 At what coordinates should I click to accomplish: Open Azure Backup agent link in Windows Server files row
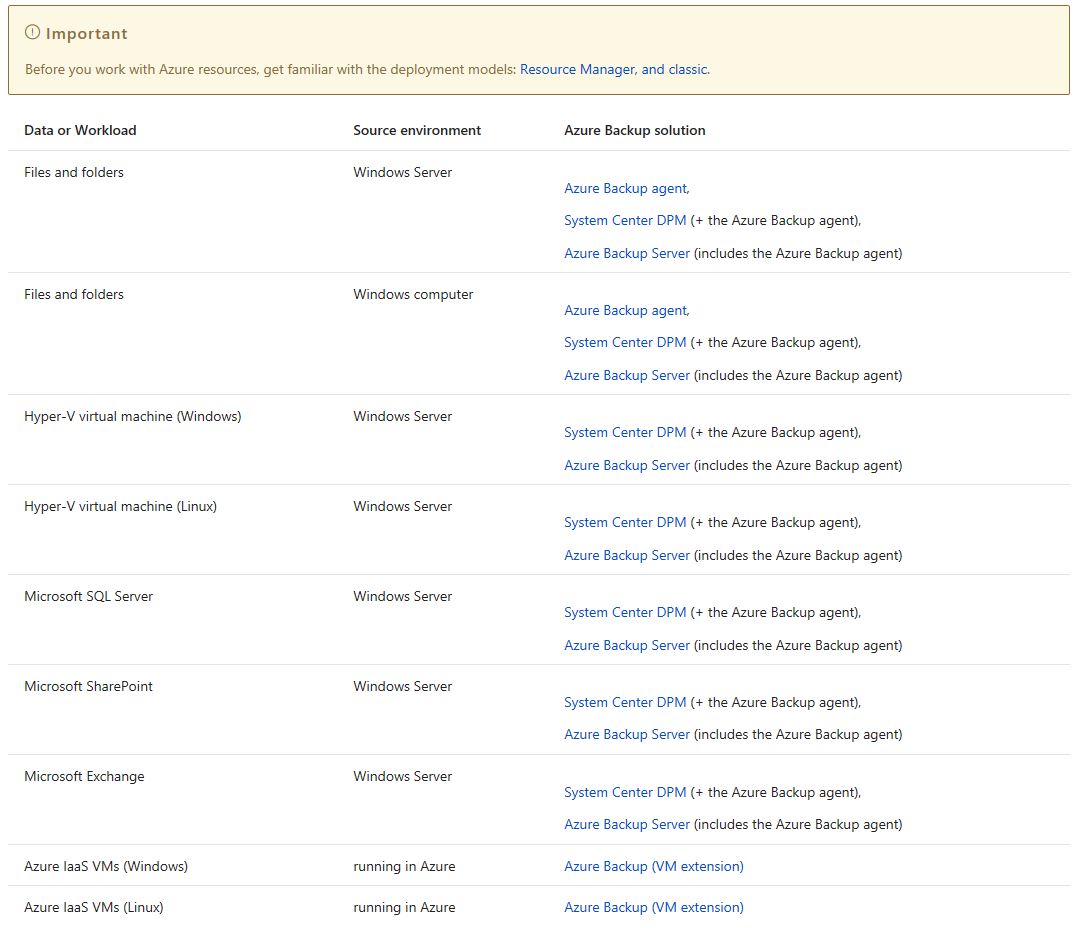[x=626, y=188]
